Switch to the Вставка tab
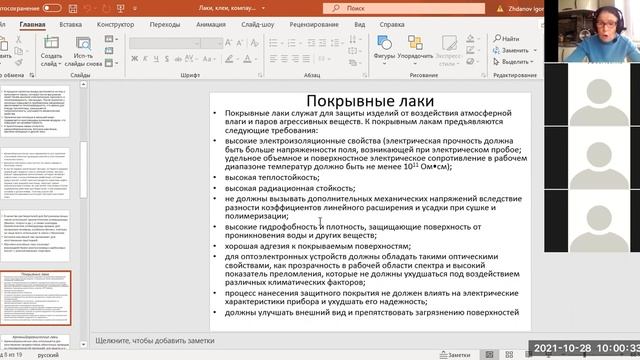The image size is (640, 360). (70, 24)
